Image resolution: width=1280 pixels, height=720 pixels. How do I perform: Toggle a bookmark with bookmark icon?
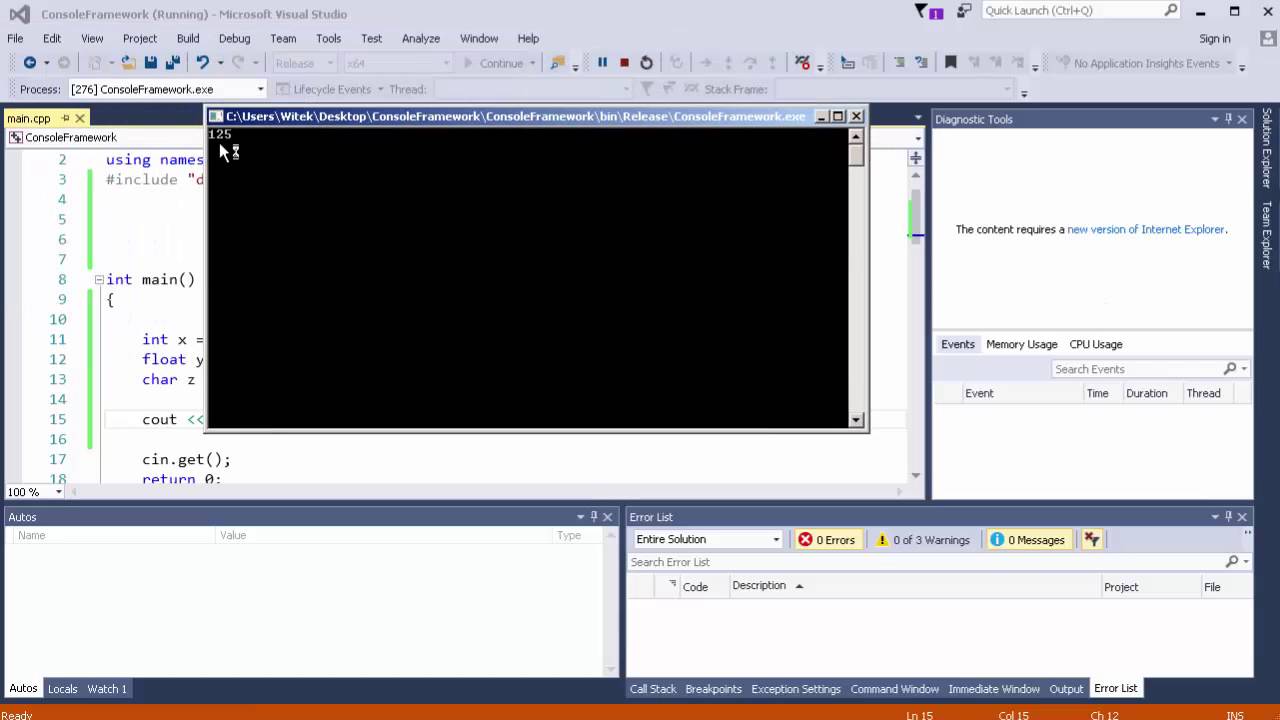[x=951, y=63]
